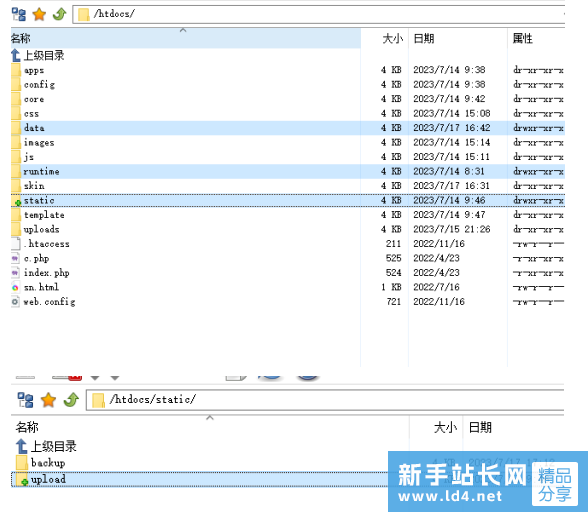The image size is (588, 512).
Task: Select the c.php file
Action: 288,258
